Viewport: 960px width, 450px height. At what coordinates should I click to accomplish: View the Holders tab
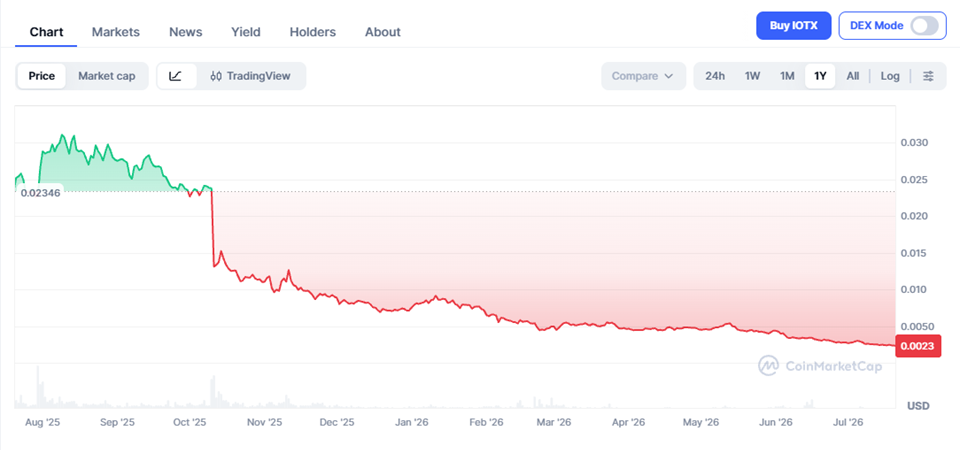313,32
